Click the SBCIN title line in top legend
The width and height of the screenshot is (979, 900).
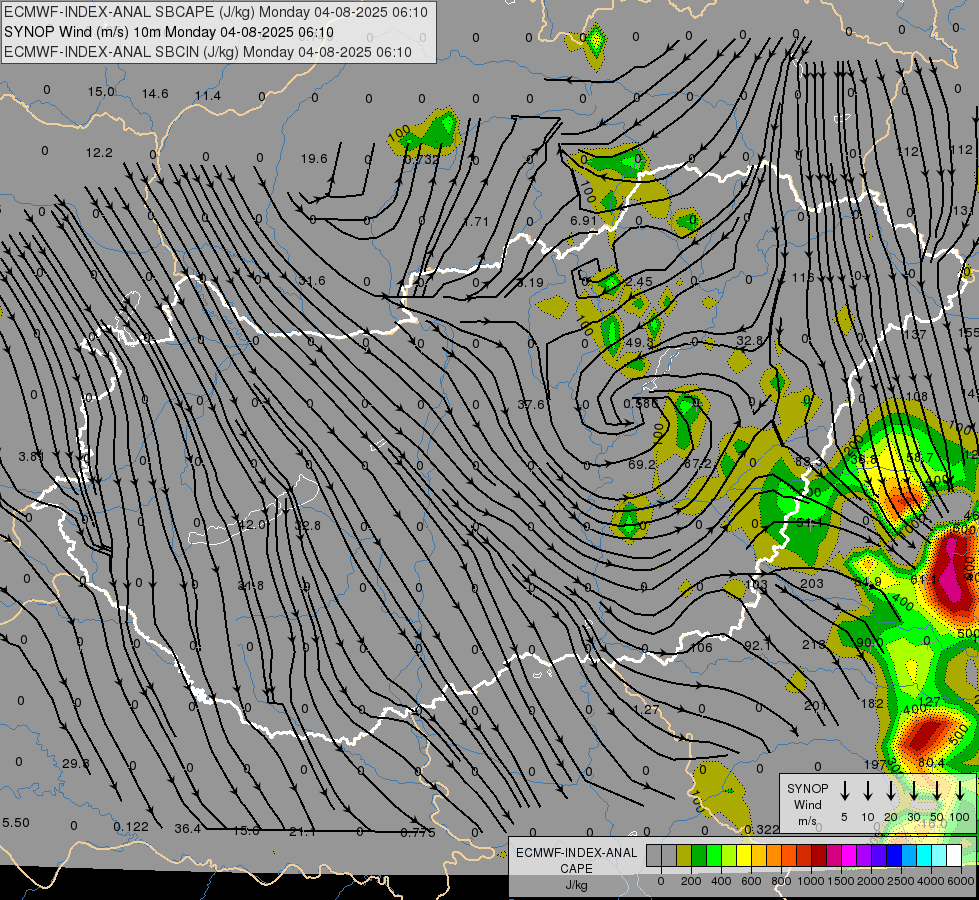click(208, 52)
